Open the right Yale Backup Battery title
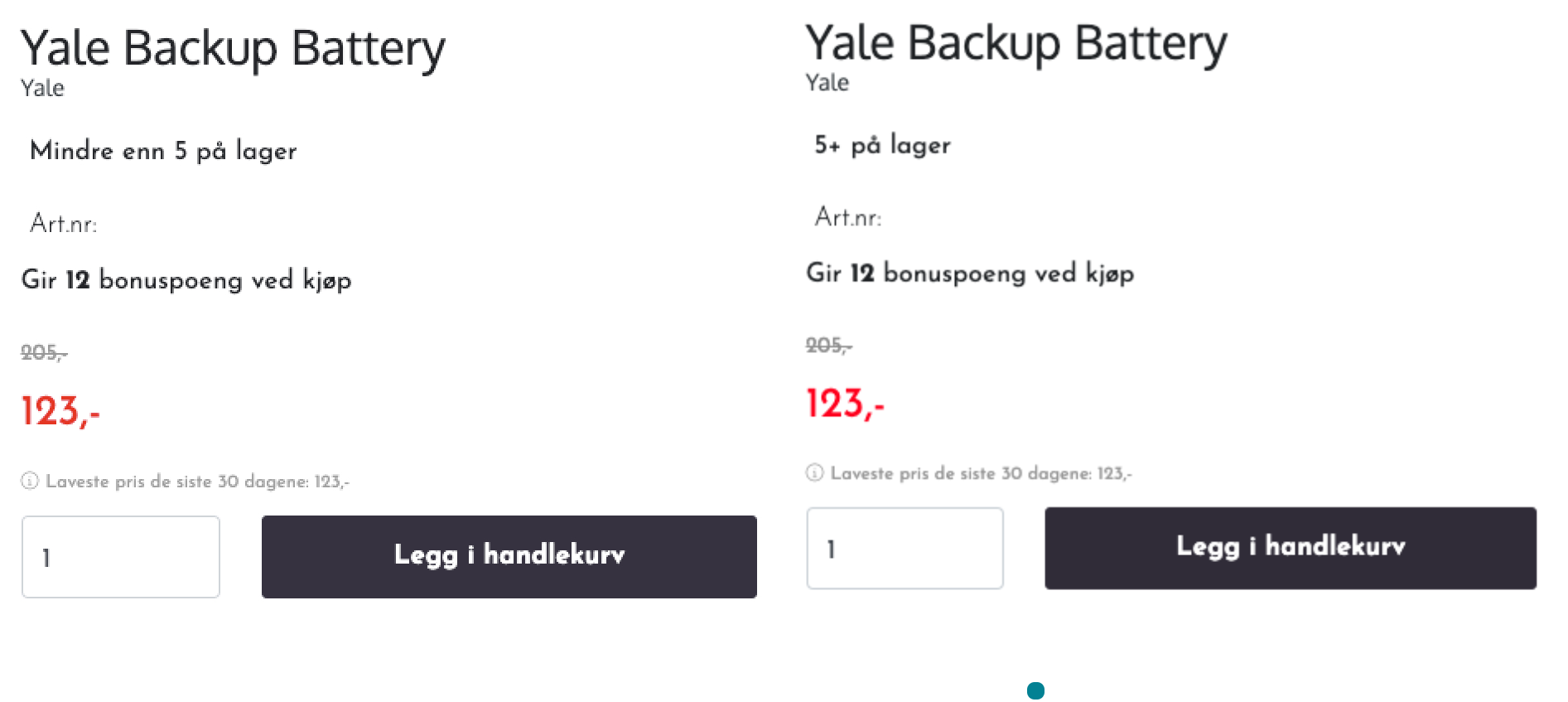The width and height of the screenshot is (1568, 702). point(1016,43)
